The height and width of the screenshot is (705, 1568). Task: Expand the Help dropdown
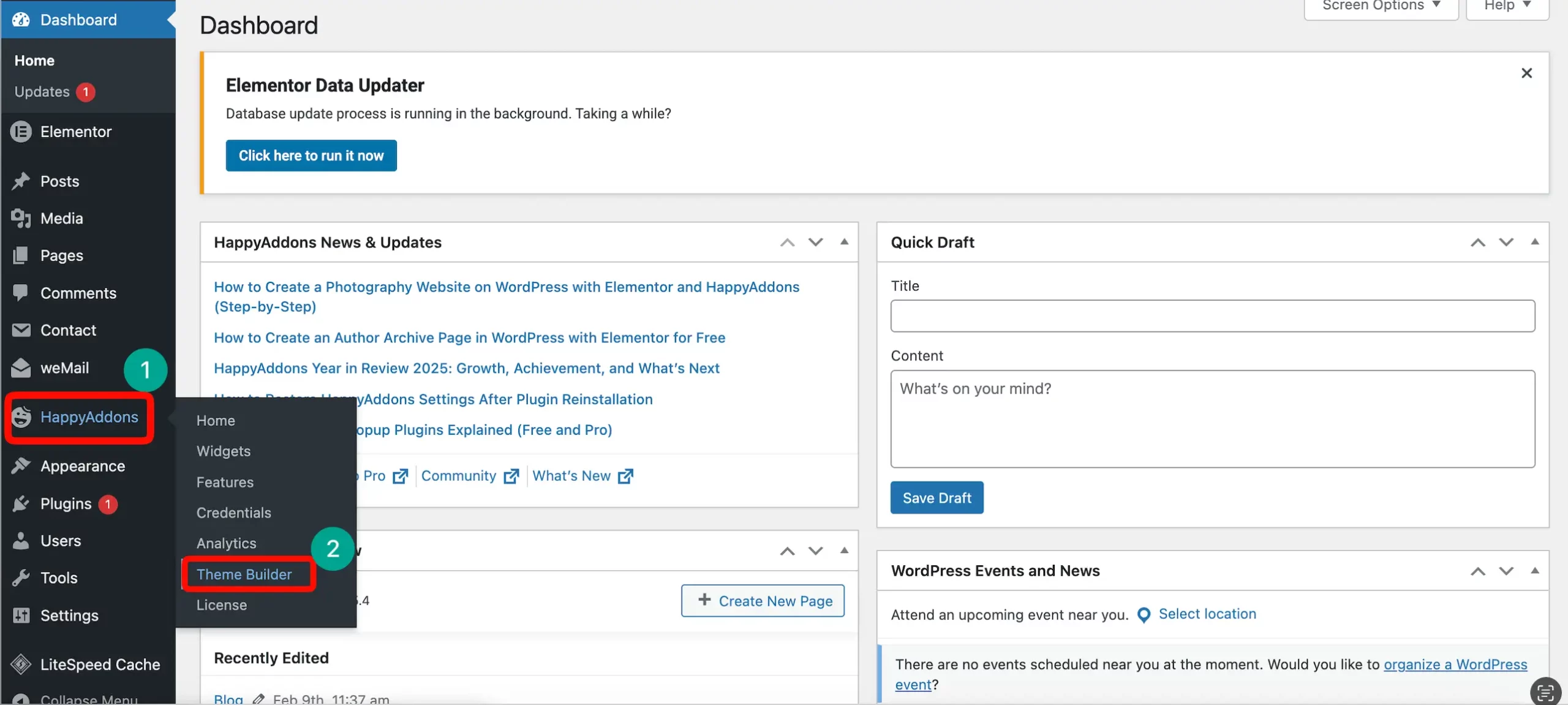1506,6
